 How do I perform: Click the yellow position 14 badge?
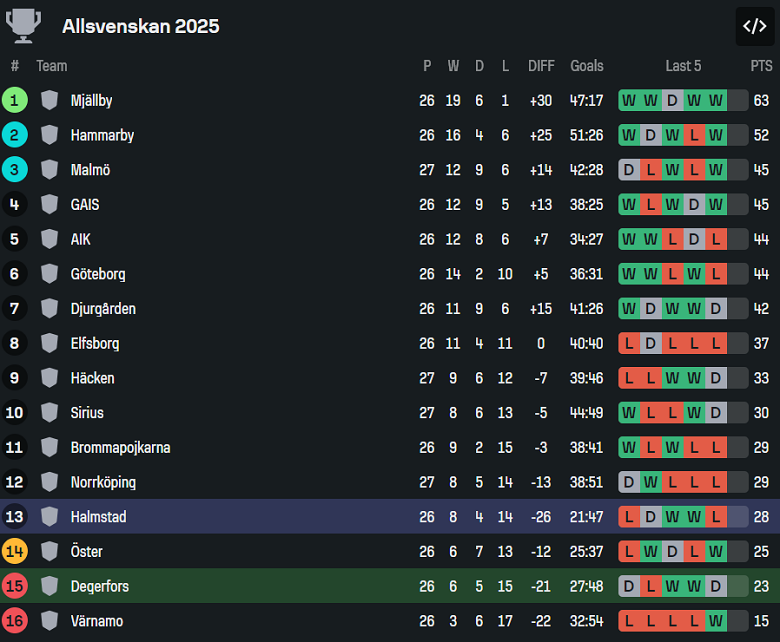15,551
